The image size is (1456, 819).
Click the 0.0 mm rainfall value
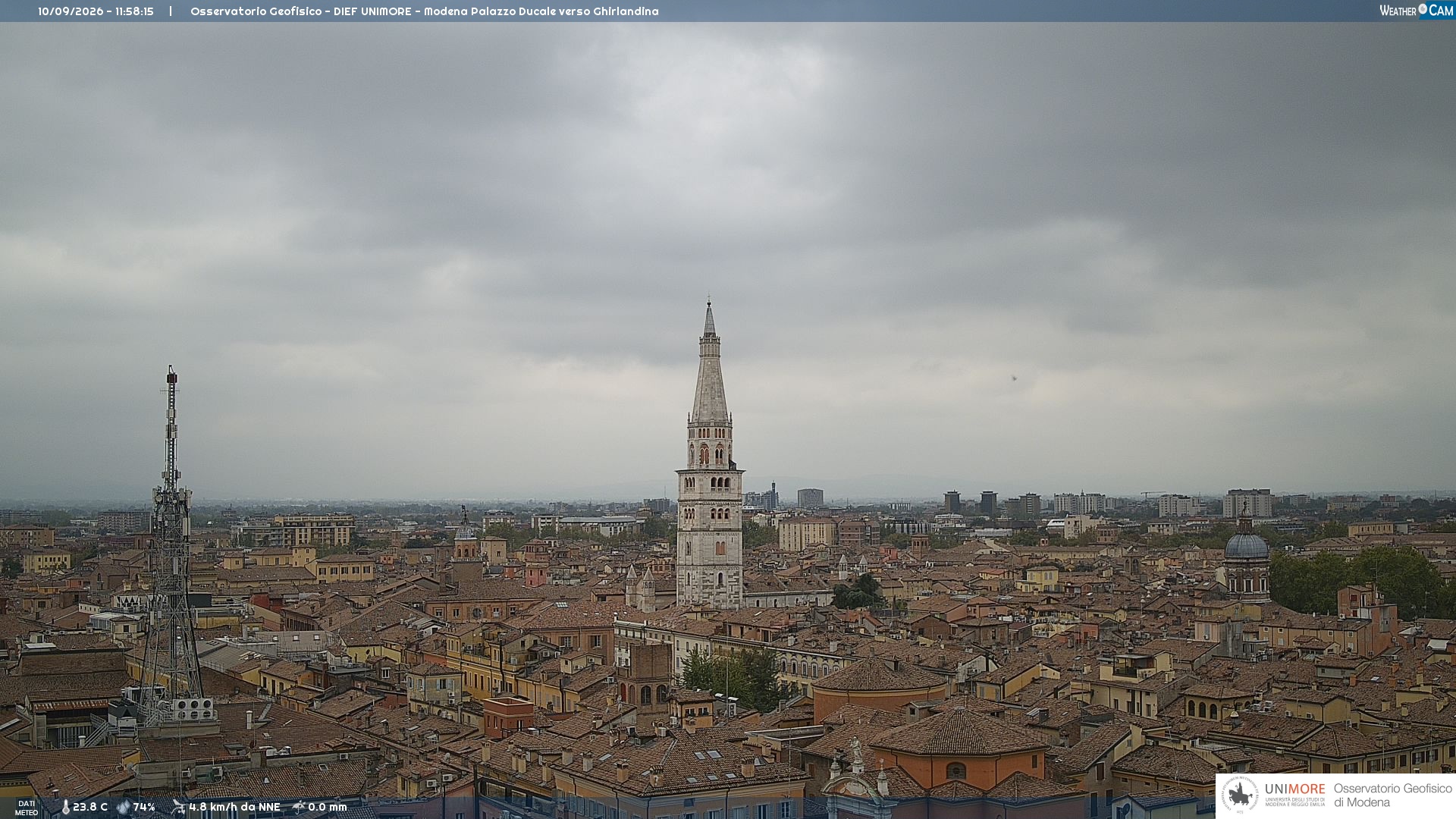[x=328, y=808]
